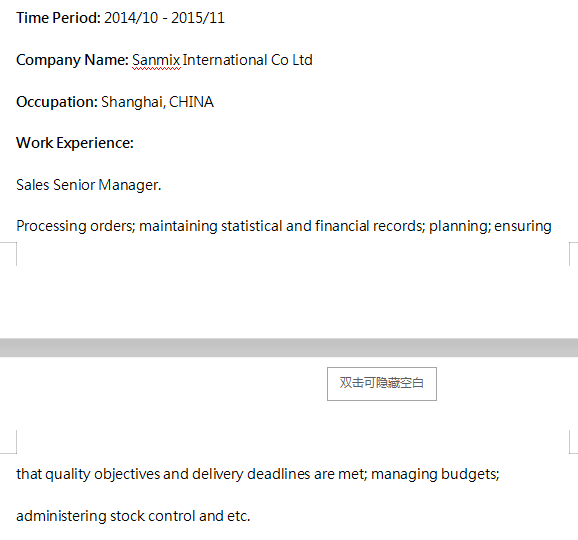Viewport: 578px width, 540px height.
Task: Click the word ensuring at line end
Action: pos(523,226)
